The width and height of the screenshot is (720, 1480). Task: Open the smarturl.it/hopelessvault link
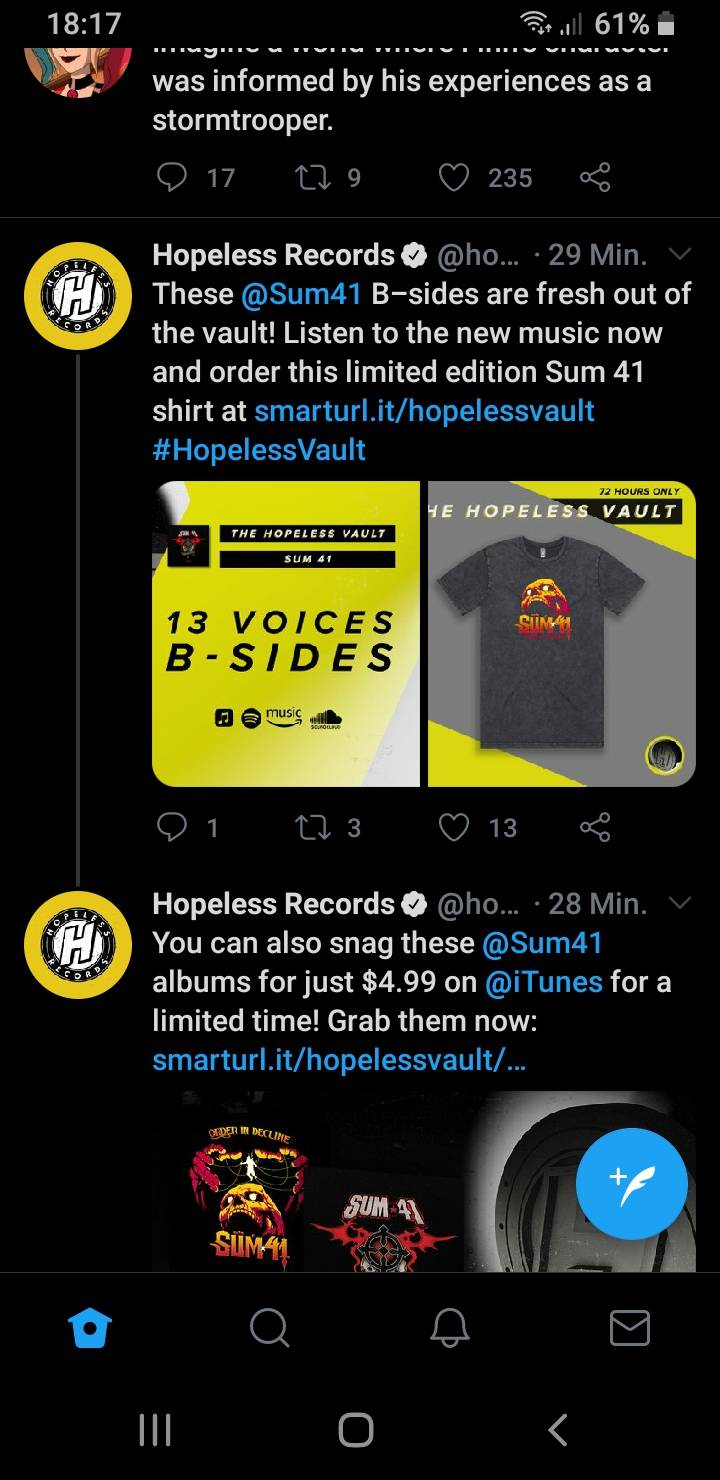point(425,411)
